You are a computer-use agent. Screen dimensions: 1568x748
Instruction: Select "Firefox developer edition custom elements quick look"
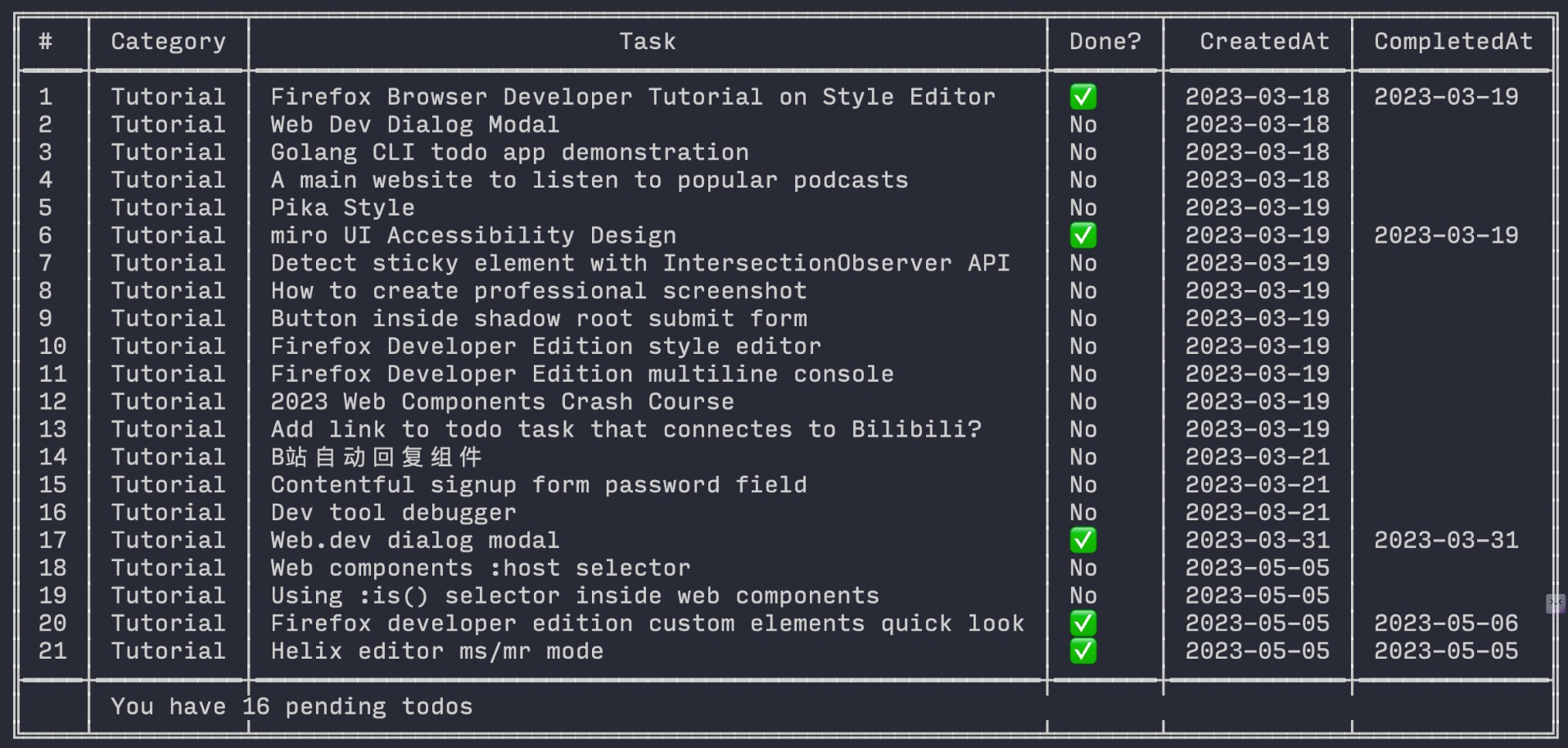[648, 623]
